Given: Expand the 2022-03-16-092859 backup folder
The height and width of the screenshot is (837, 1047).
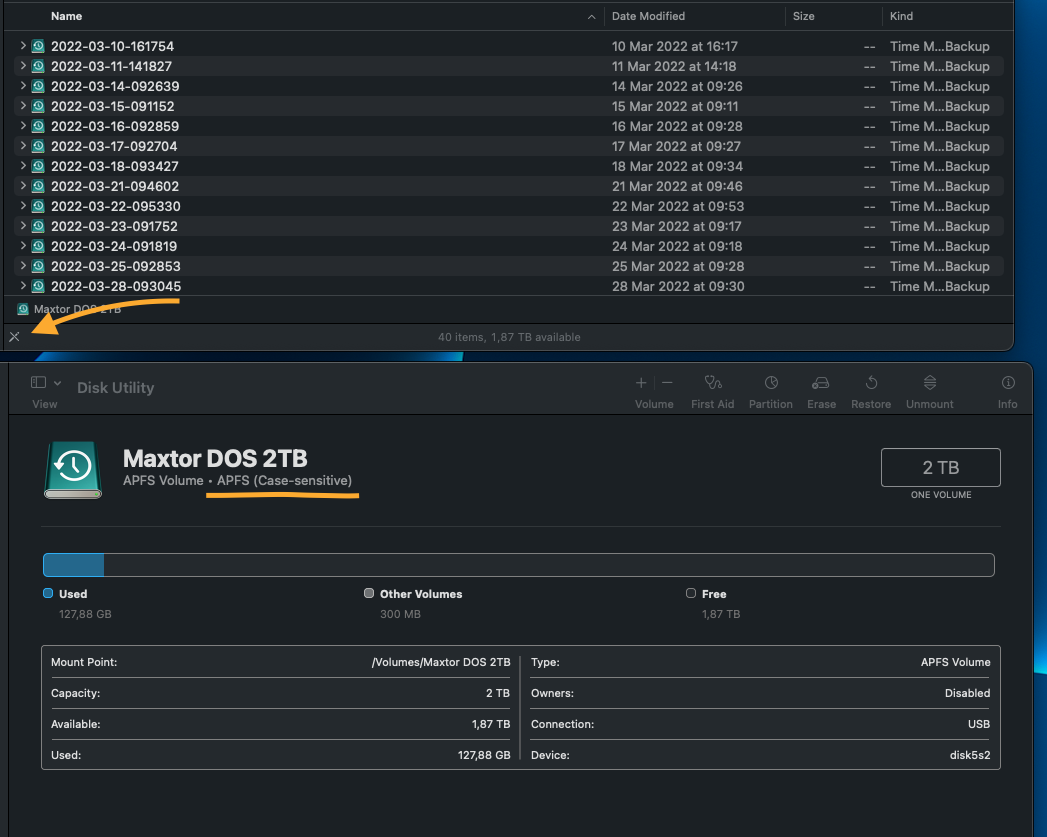Looking at the screenshot, I should point(23,125).
